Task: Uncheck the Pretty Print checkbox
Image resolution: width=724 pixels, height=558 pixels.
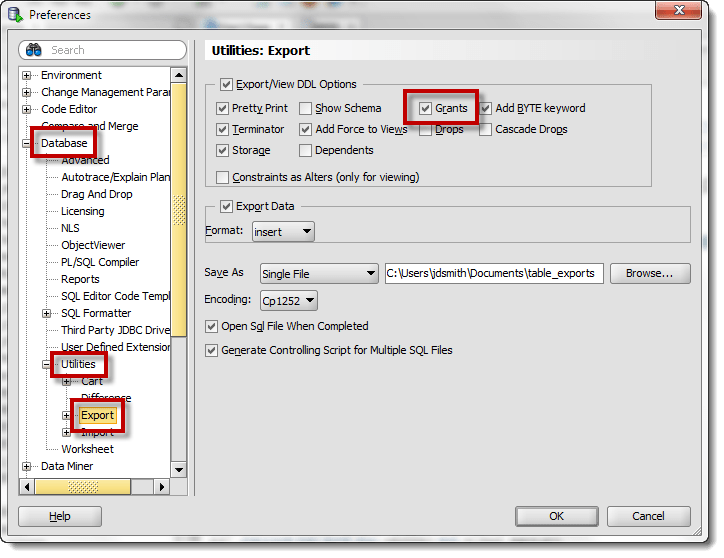Action: (x=222, y=108)
